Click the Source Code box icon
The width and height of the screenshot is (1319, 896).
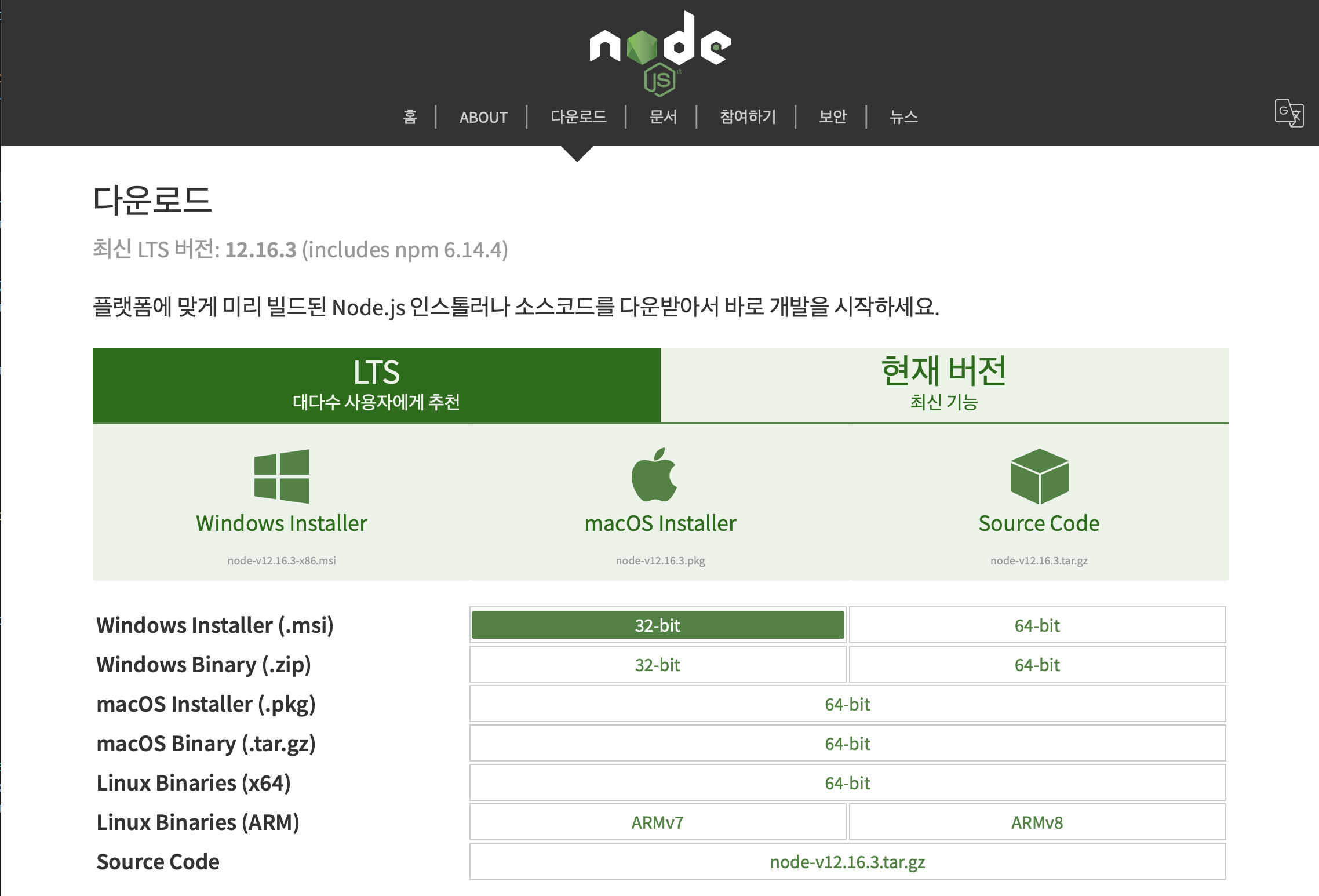tap(1039, 476)
